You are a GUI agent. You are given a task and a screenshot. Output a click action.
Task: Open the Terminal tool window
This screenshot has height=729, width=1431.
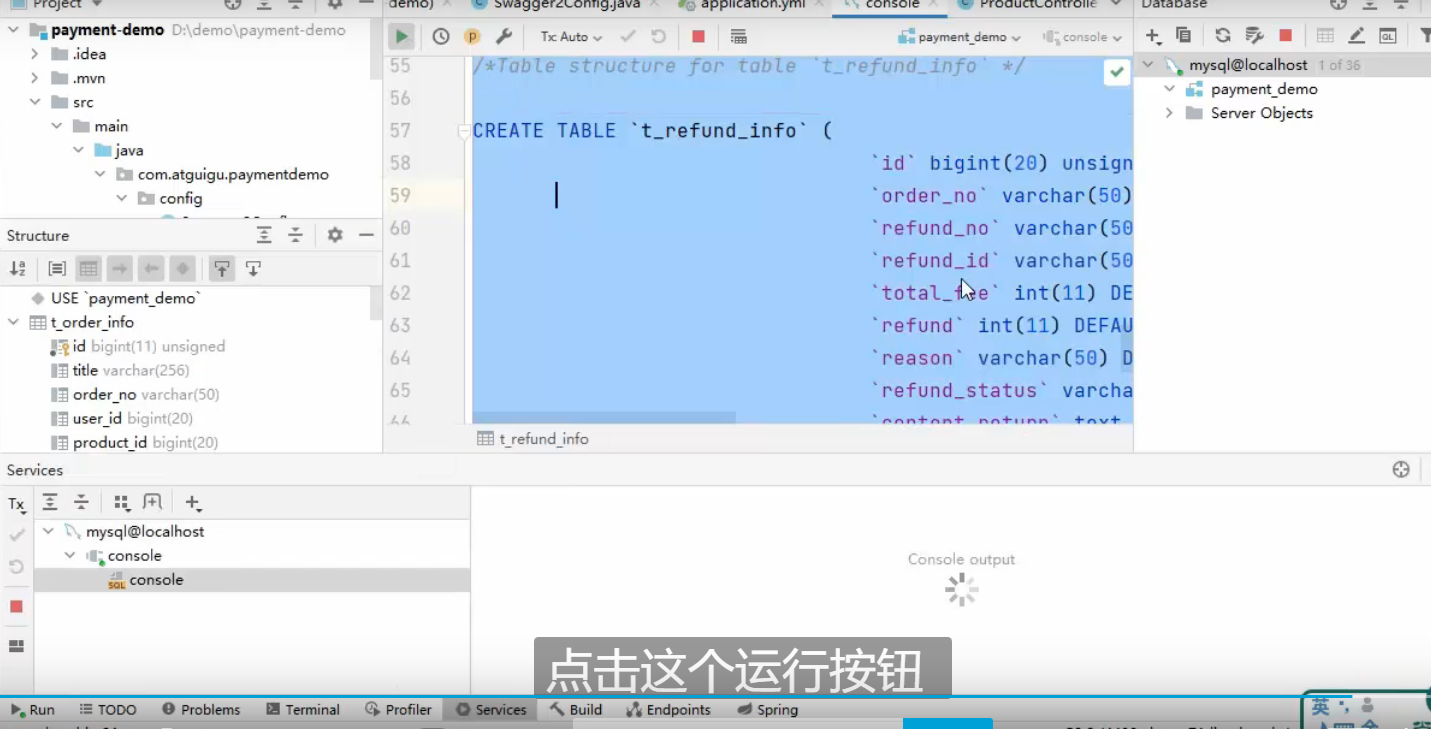pos(303,709)
